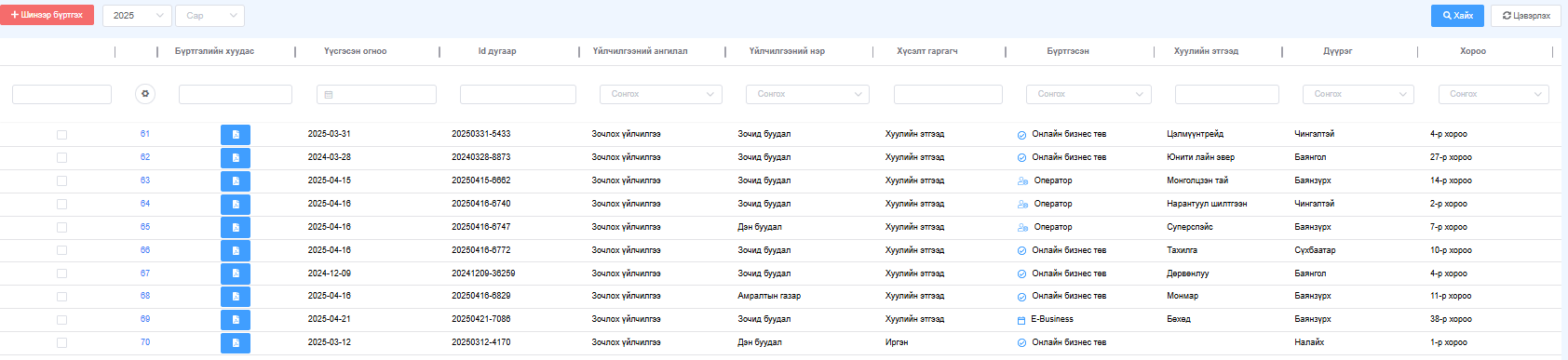Click the Шинээр бүртгэх button
The image size is (1568, 360).
(47, 15)
